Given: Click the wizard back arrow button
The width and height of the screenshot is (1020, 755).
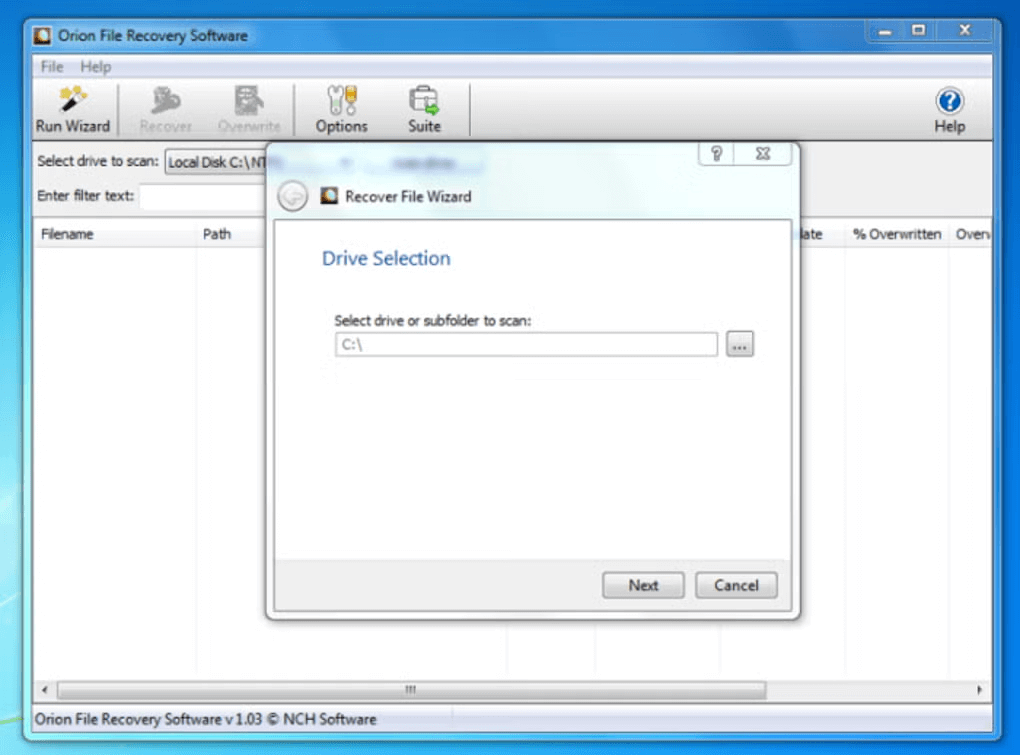Looking at the screenshot, I should coord(292,196).
